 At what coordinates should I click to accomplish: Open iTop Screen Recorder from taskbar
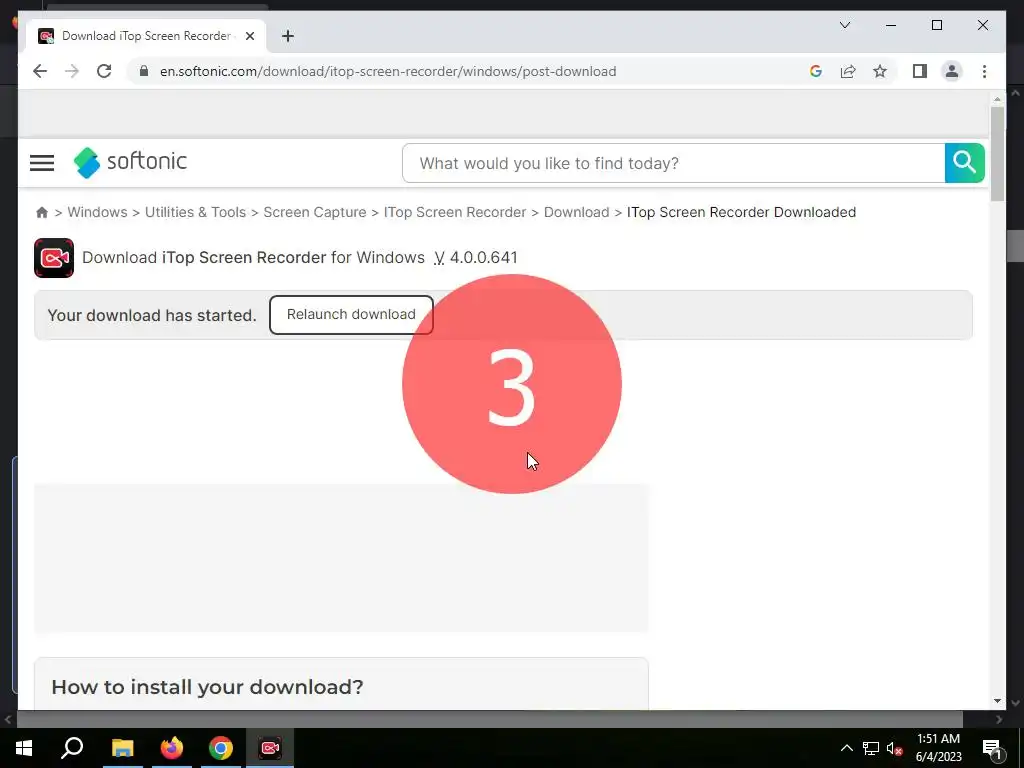pyautogui.click(x=270, y=748)
